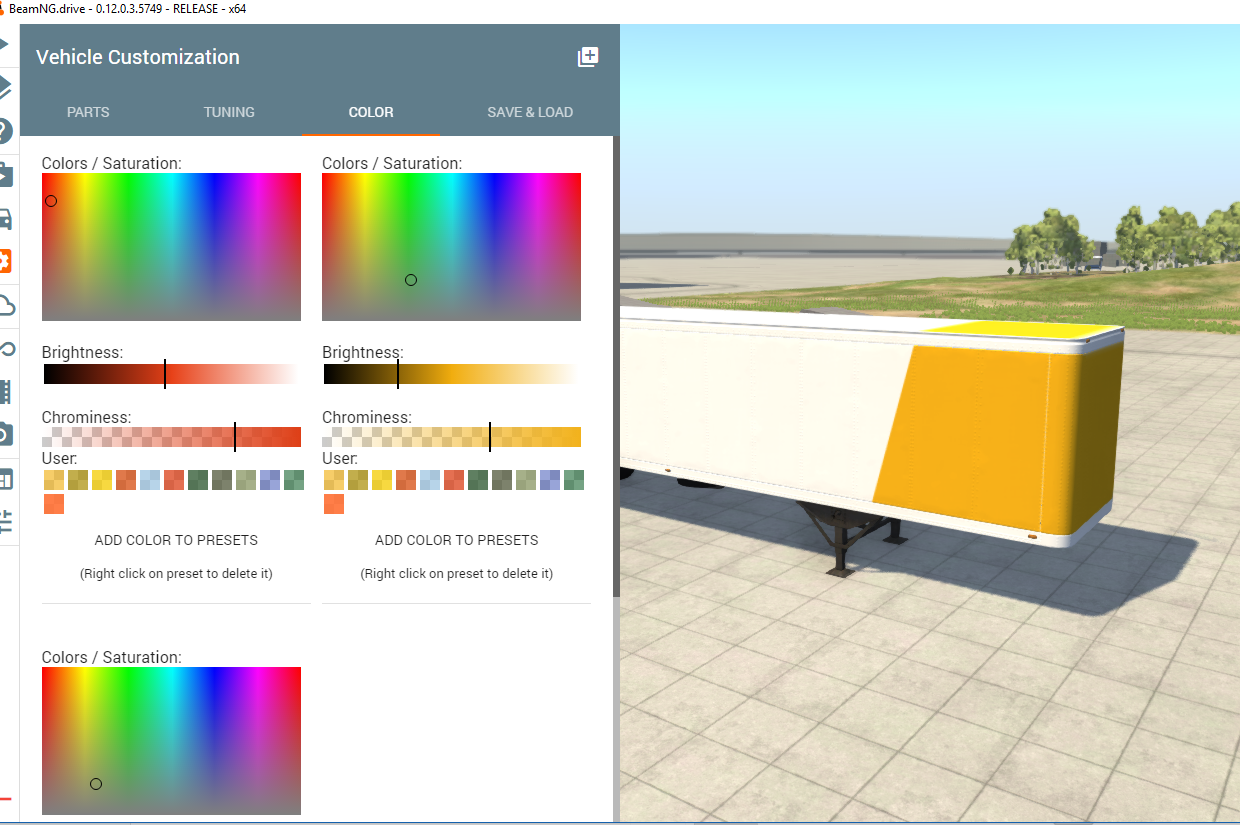Open the UI apps layout icon
Image resolution: width=1240 pixels, height=825 pixels.
click(5, 478)
